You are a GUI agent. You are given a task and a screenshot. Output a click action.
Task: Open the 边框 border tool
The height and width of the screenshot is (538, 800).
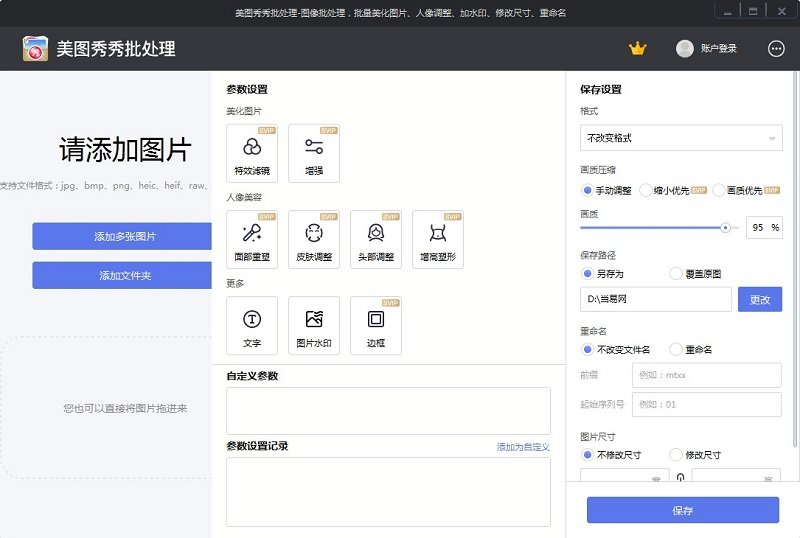[x=376, y=326]
